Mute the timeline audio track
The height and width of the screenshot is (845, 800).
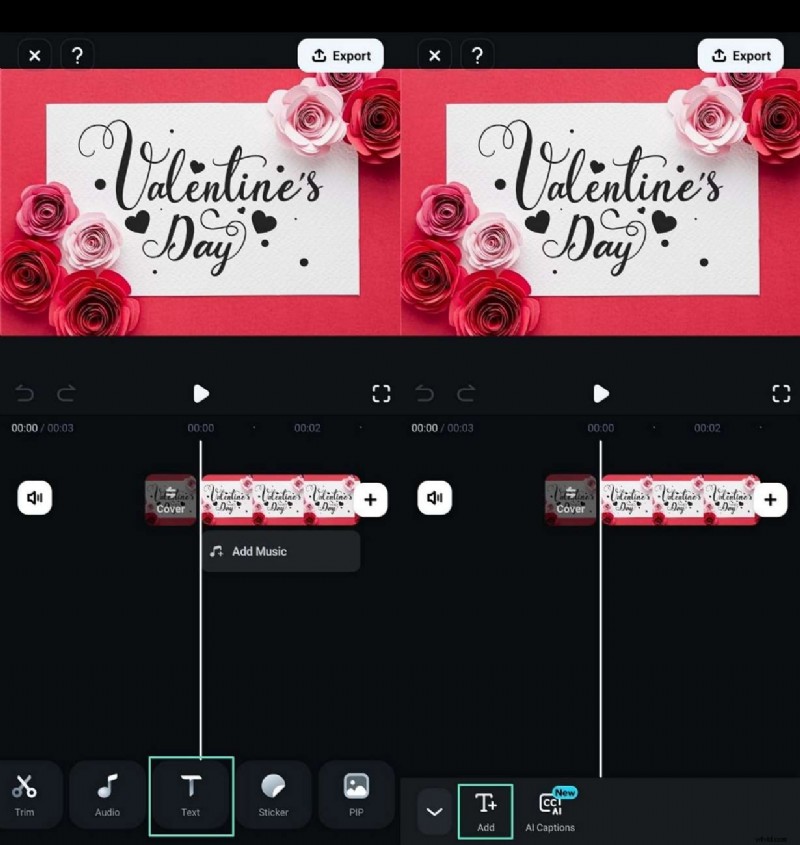click(35, 497)
